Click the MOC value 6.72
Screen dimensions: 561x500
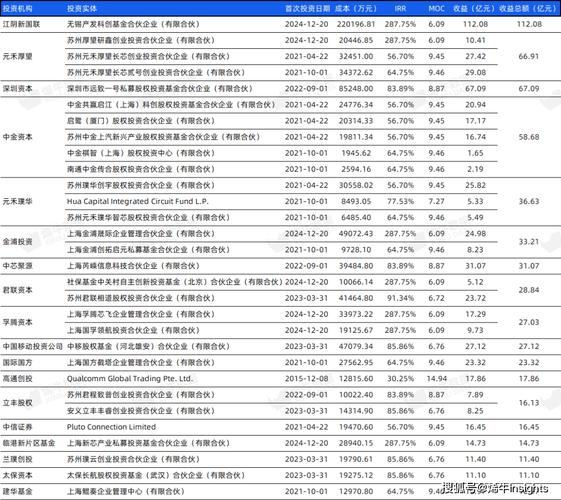tap(436, 298)
